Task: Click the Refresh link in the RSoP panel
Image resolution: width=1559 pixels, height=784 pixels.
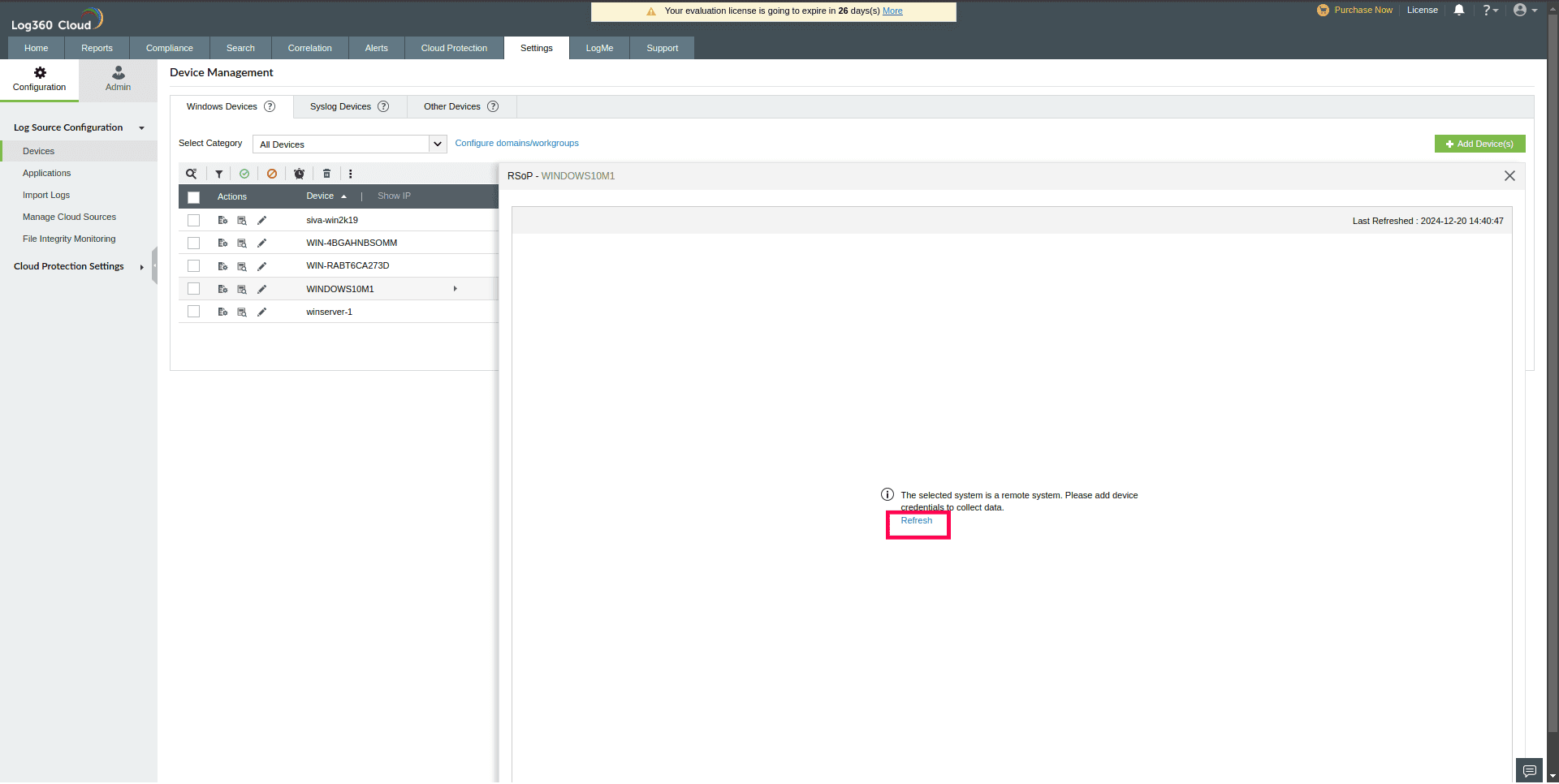Action: [x=917, y=521]
